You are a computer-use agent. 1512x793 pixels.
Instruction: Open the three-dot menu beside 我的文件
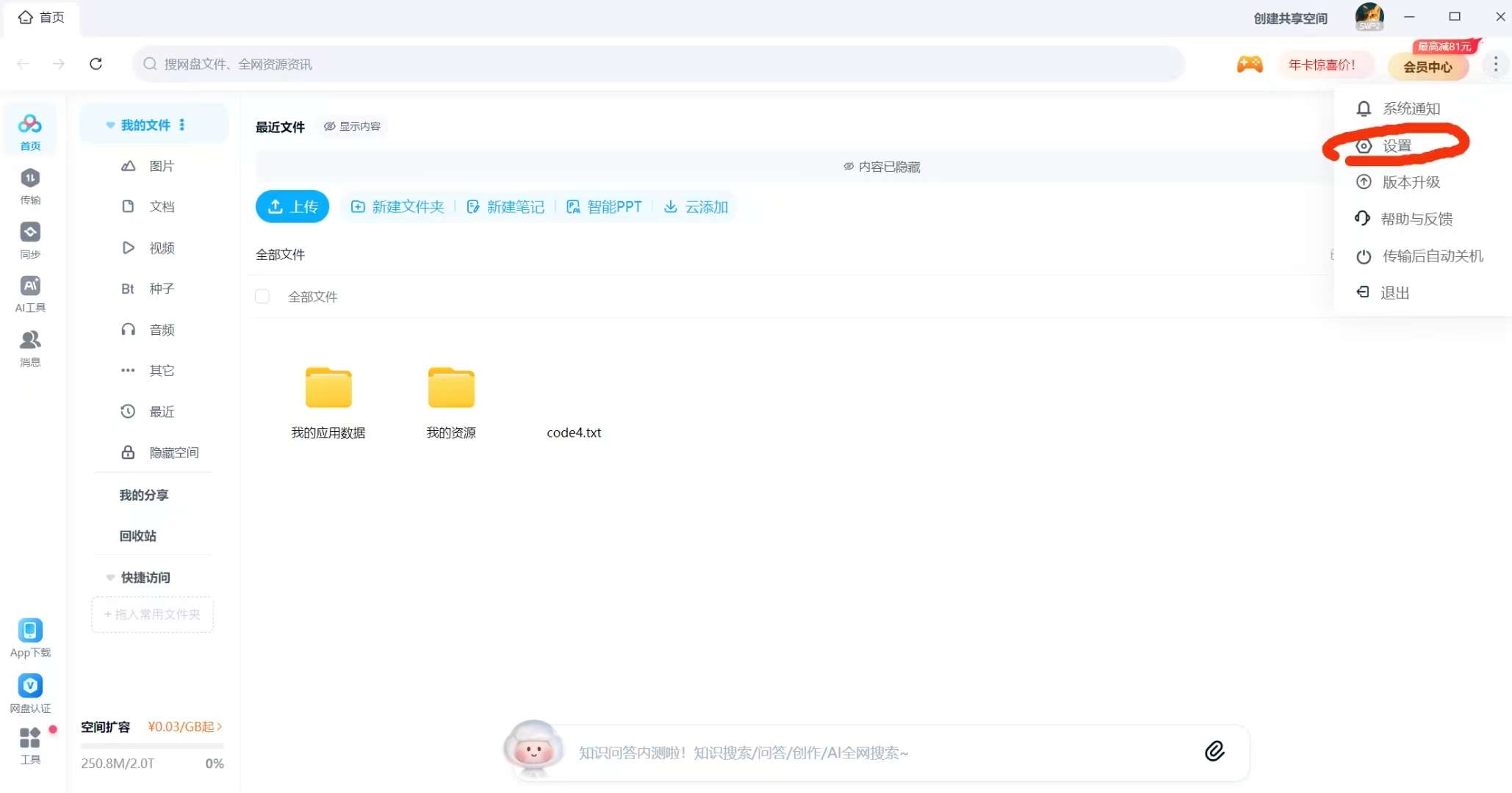tap(182, 126)
